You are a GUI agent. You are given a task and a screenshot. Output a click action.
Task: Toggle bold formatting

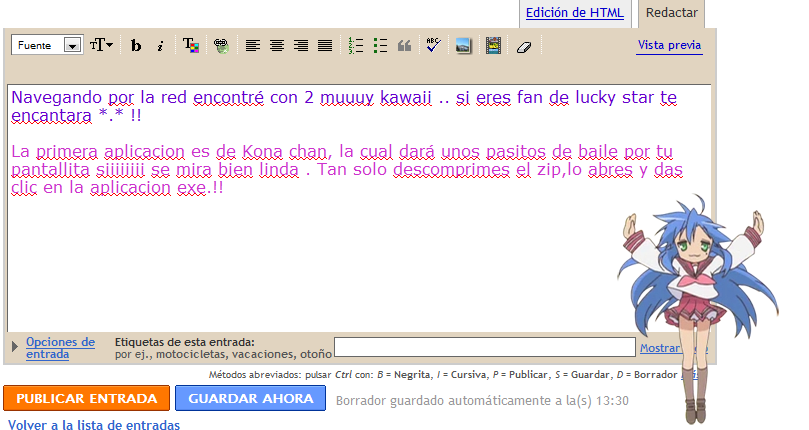136,46
